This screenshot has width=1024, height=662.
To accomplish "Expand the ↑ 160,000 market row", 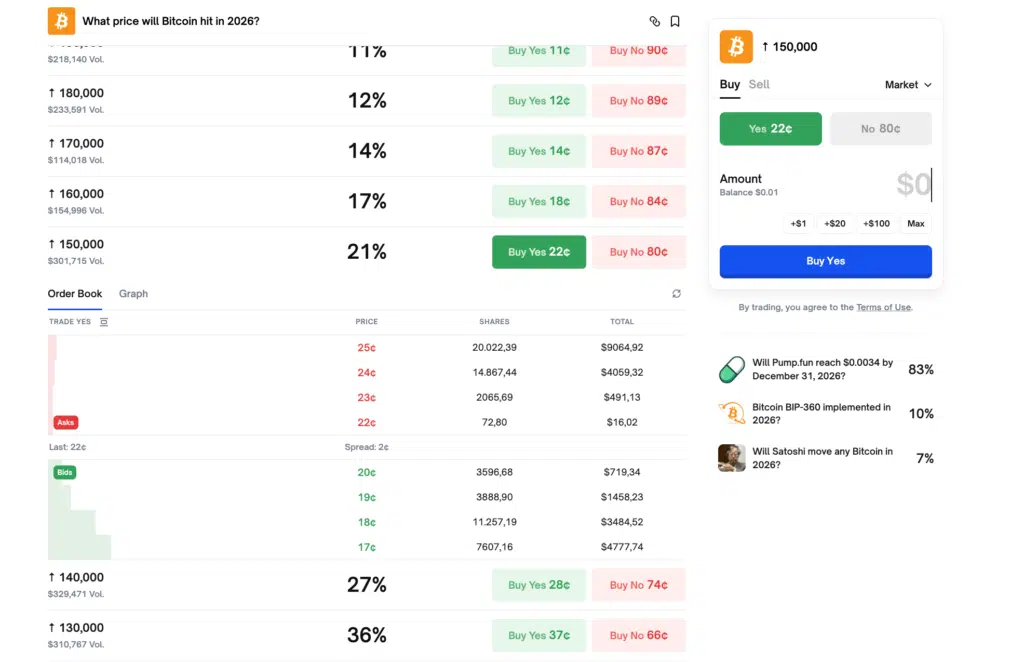I will 200,201.
